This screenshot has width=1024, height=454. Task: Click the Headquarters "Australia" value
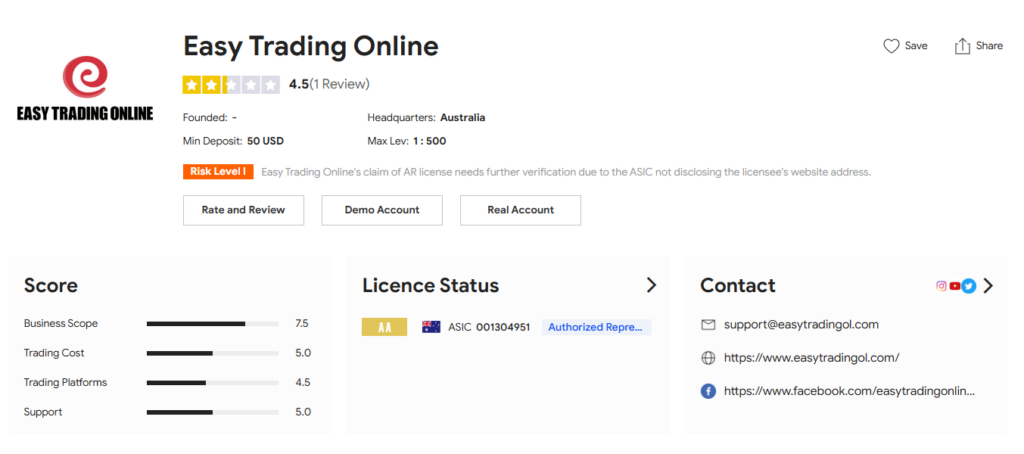coord(462,118)
